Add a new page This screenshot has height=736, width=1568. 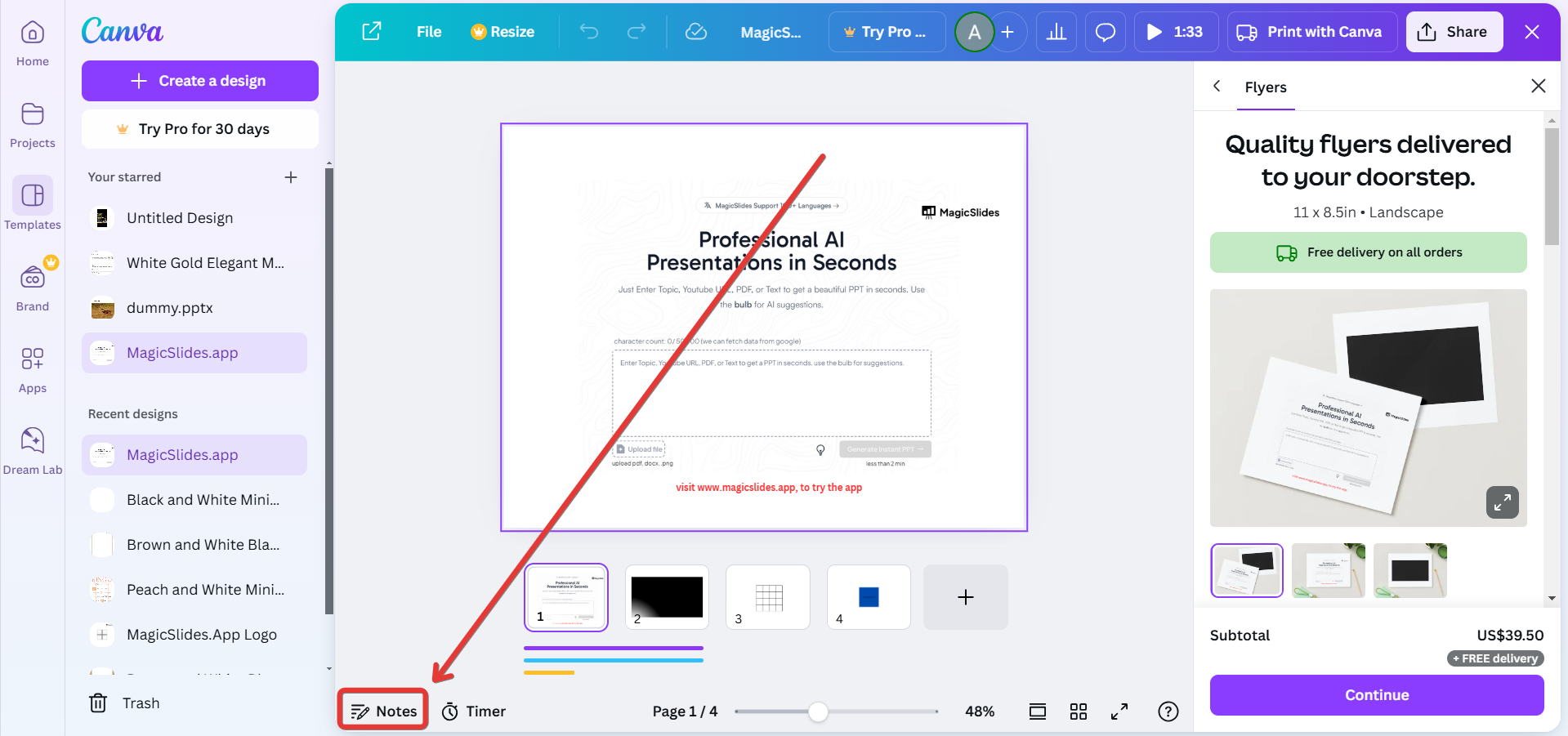coord(966,597)
